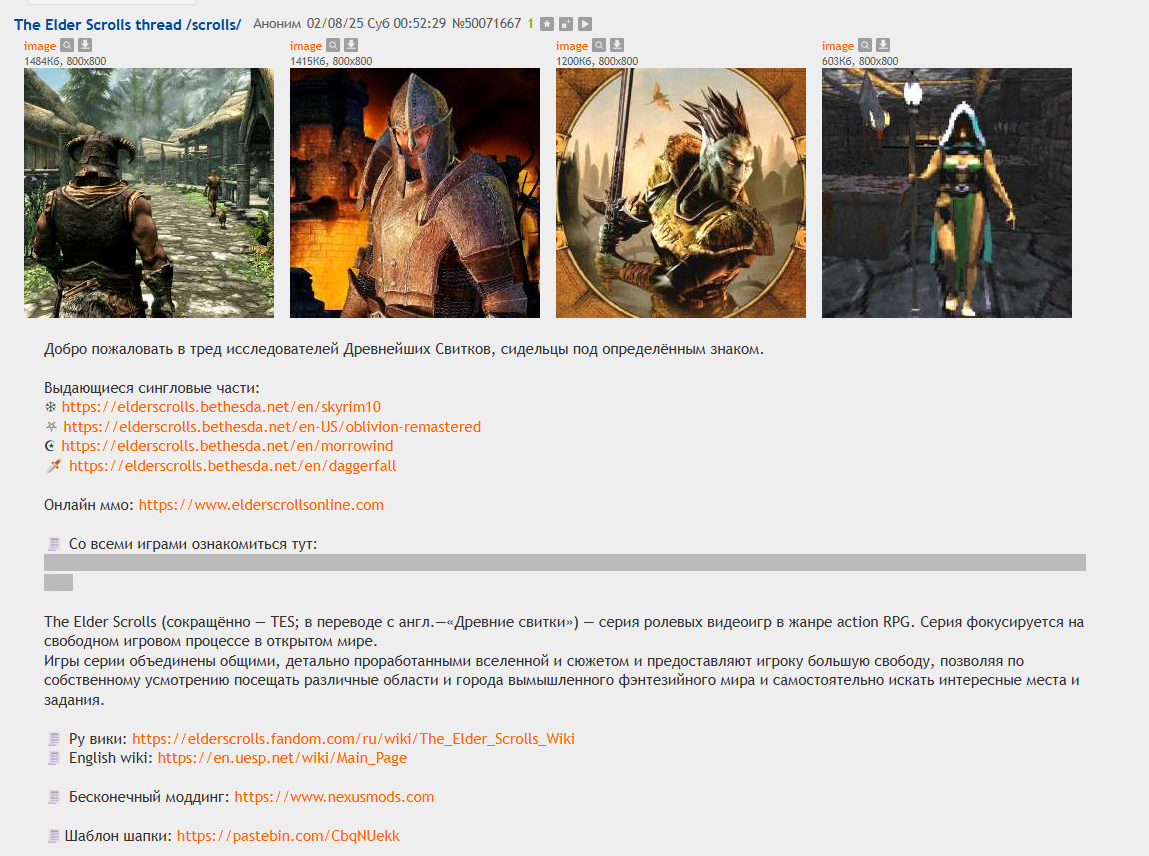Open the bethesda.net daggerfall link
Viewport: 1149px width, 856px height.
232,465
